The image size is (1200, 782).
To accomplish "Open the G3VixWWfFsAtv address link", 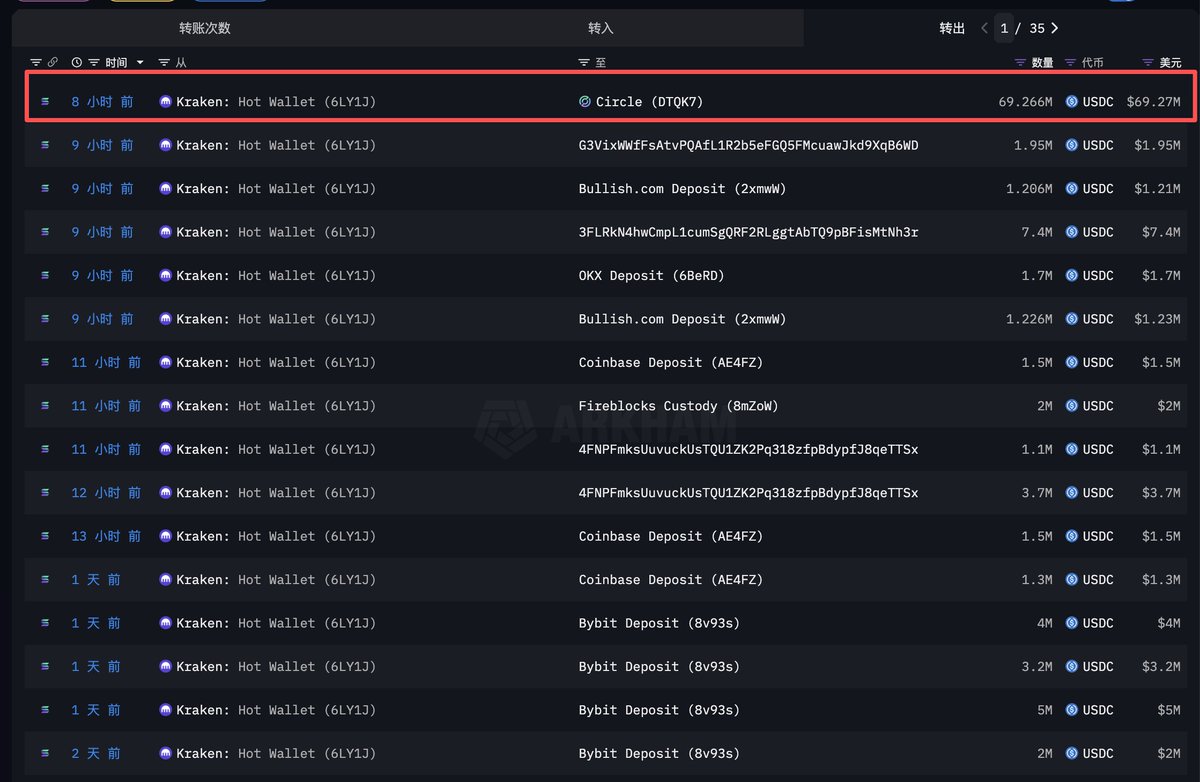I will (x=748, y=145).
